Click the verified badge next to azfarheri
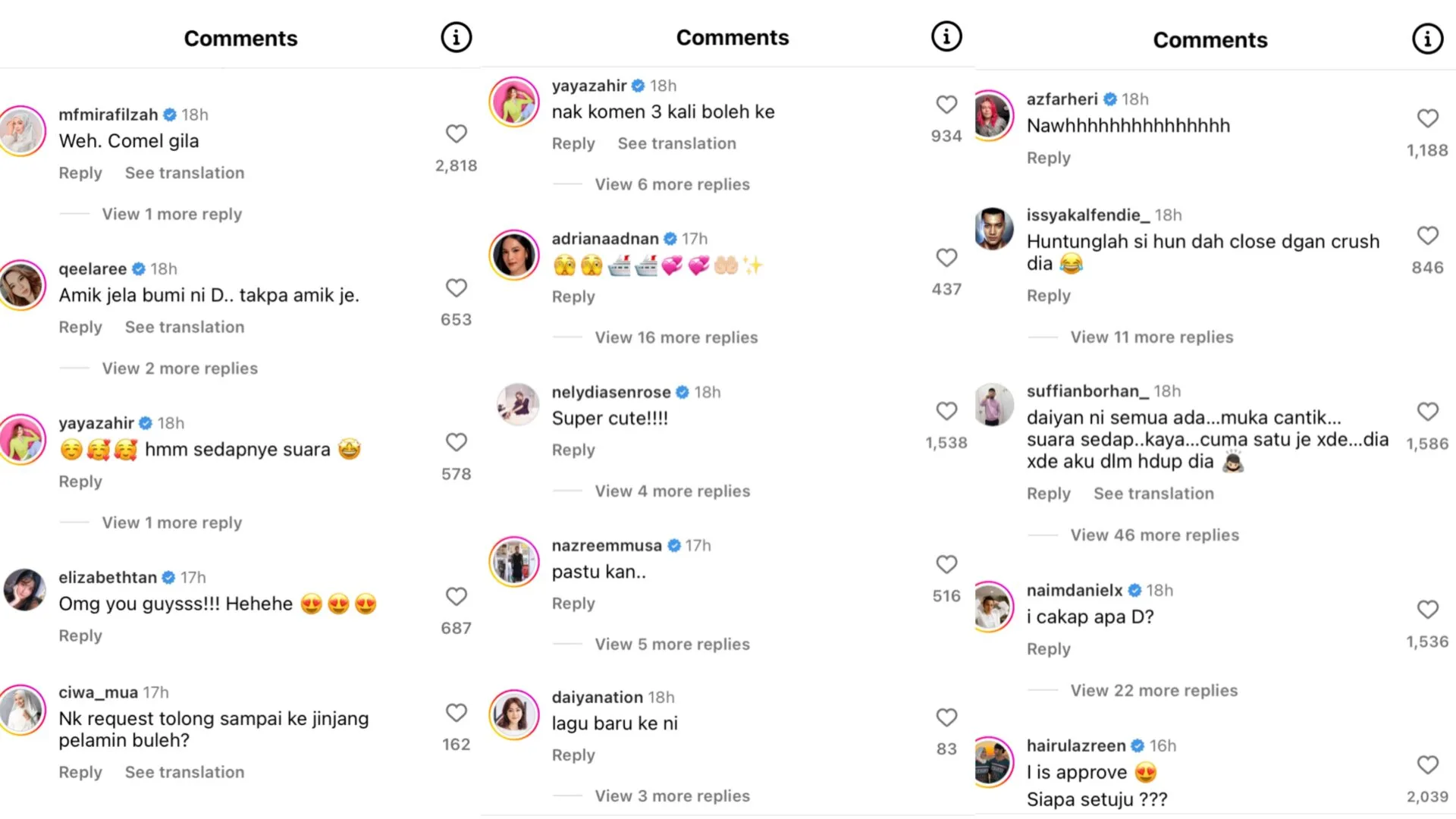 (x=1110, y=99)
